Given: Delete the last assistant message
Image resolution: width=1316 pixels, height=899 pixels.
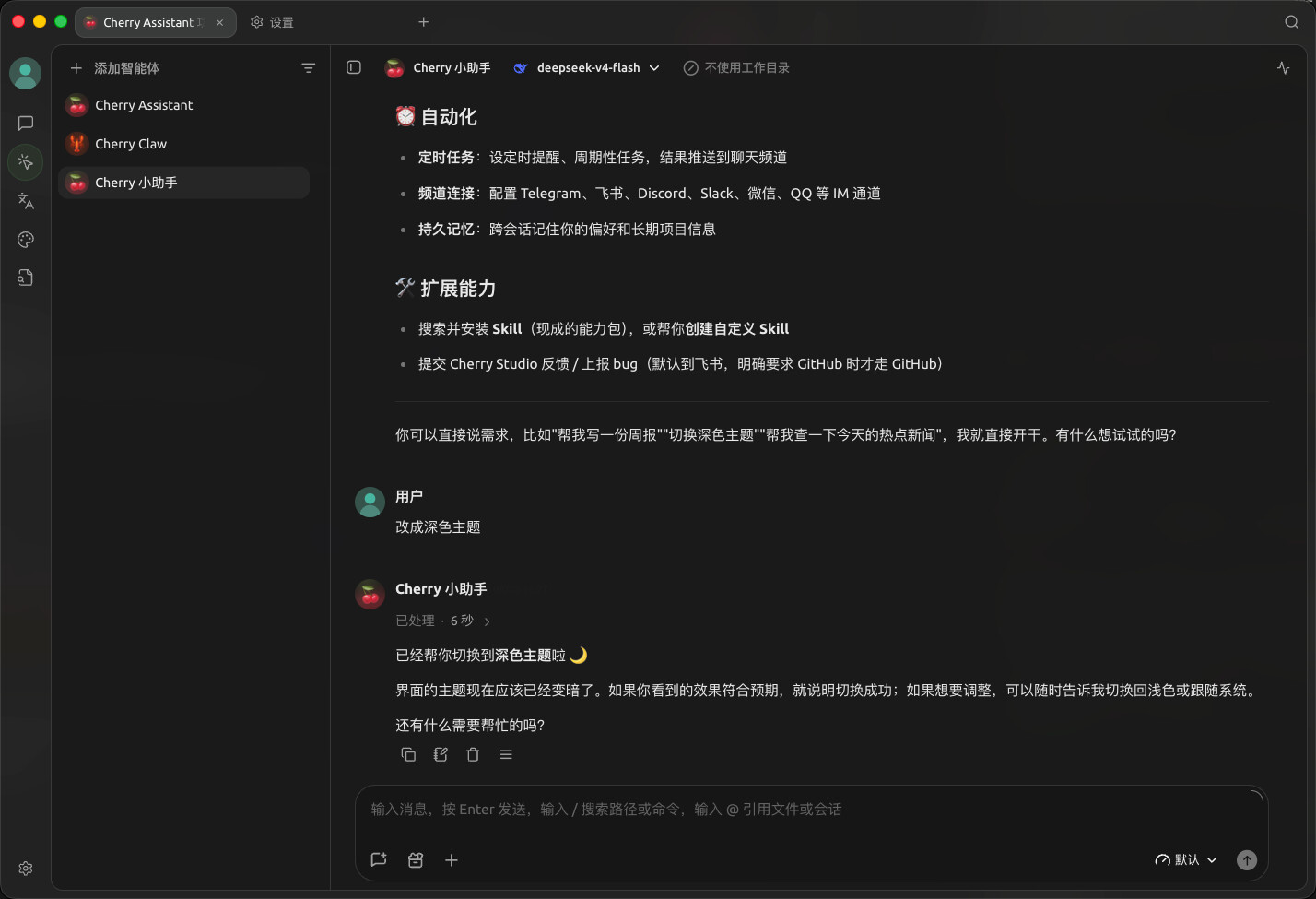Looking at the screenshot, I should pyautogui.click(x=473, y=754).
